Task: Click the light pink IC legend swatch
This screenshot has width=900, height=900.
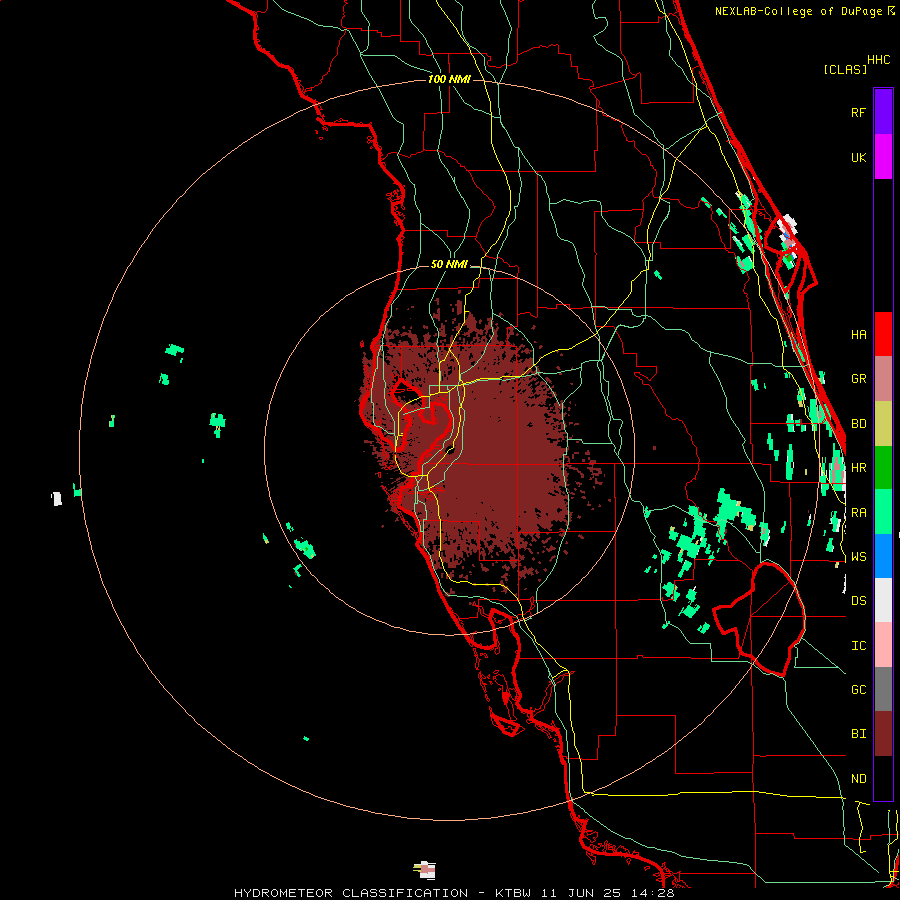Action: pos(883,645)
